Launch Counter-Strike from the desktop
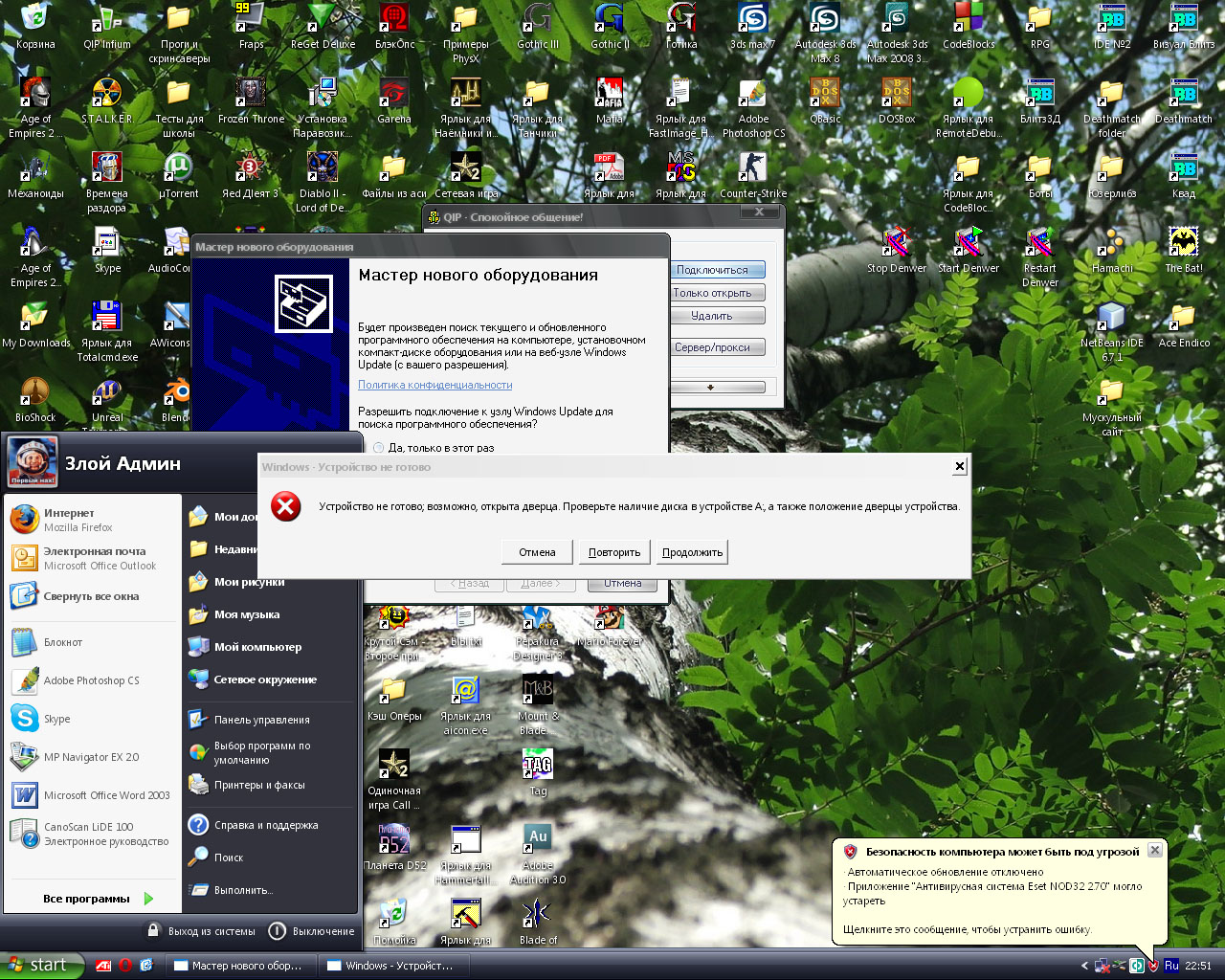The image size is (1225, 980). 752,170
